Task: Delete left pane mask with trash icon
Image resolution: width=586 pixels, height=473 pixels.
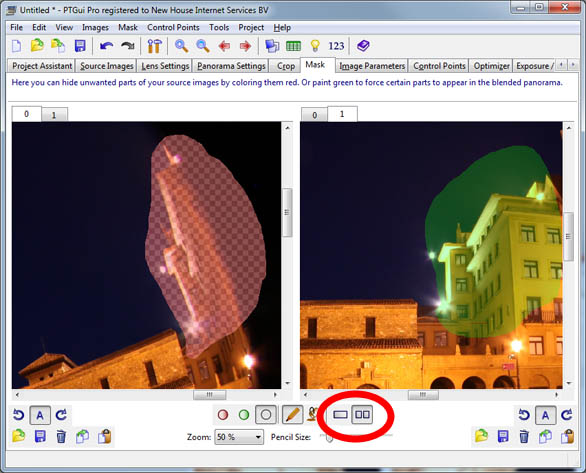Action: click(61, 436)
